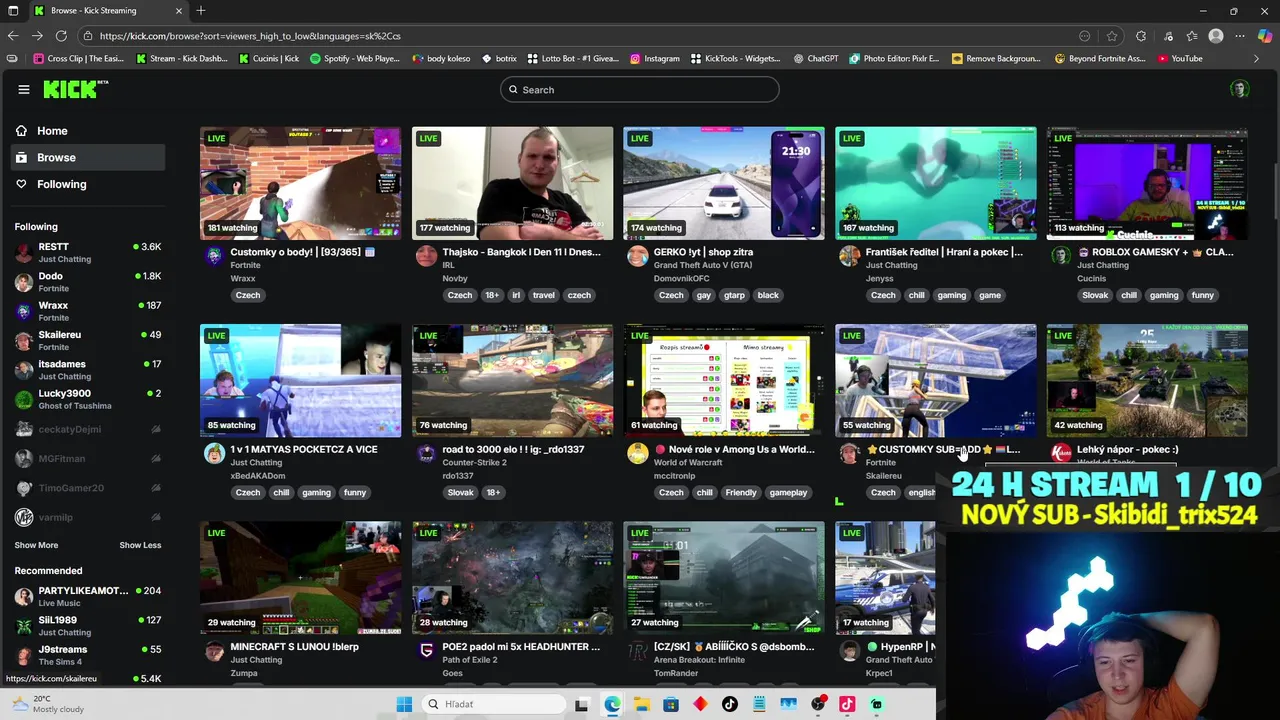Click the browser back arrow
The height and width of the screenshot is (720, 1280).
point(13,36)
